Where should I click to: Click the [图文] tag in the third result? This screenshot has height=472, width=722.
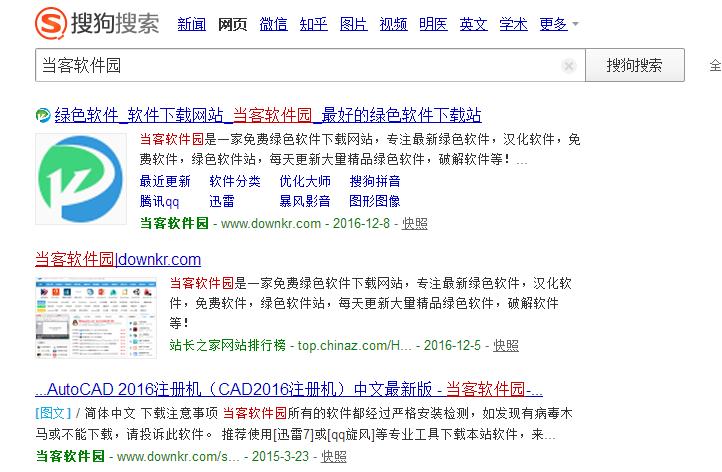click(53, 413)
